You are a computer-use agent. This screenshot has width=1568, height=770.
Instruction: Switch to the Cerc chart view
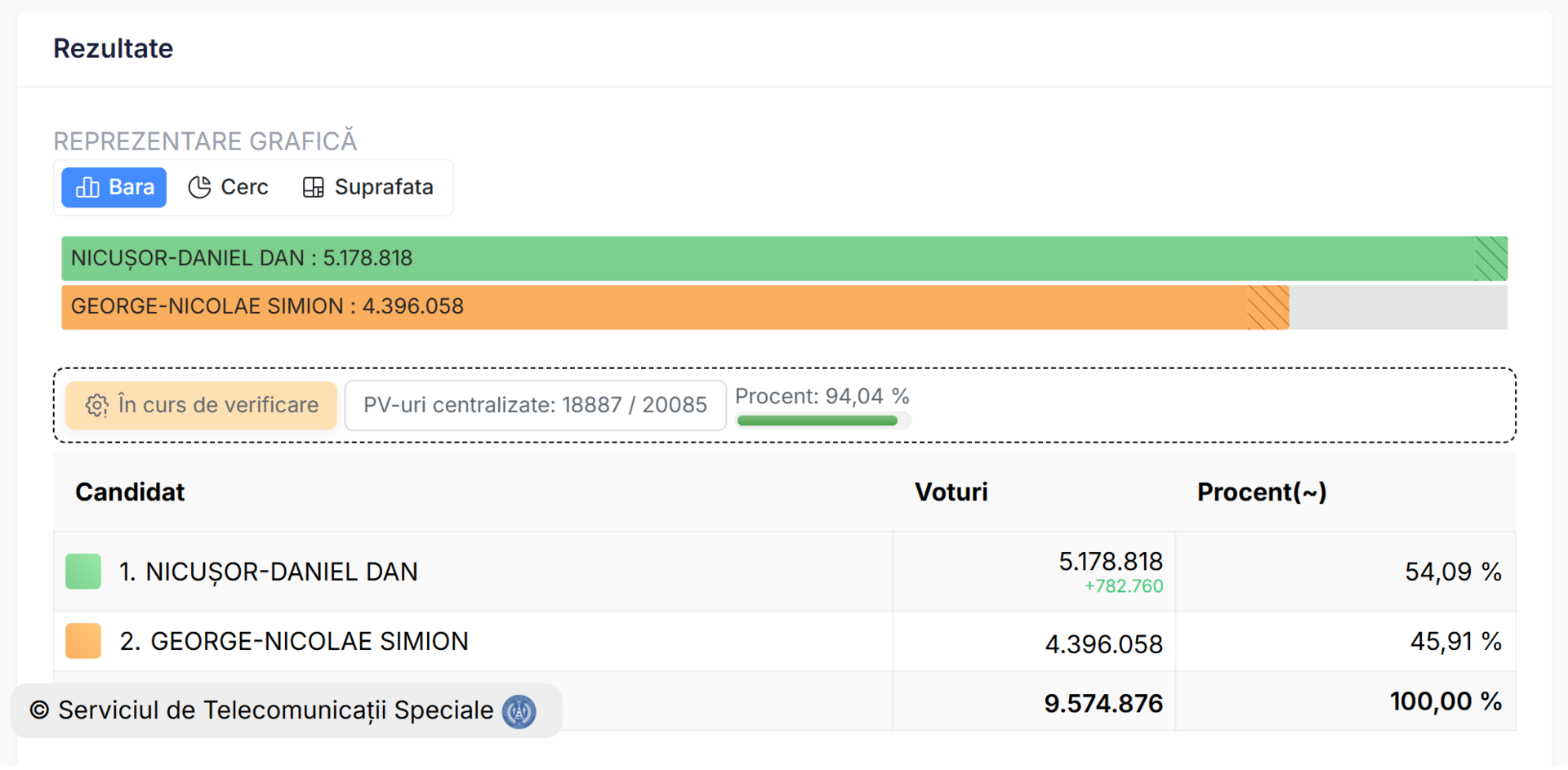point(229,188)
